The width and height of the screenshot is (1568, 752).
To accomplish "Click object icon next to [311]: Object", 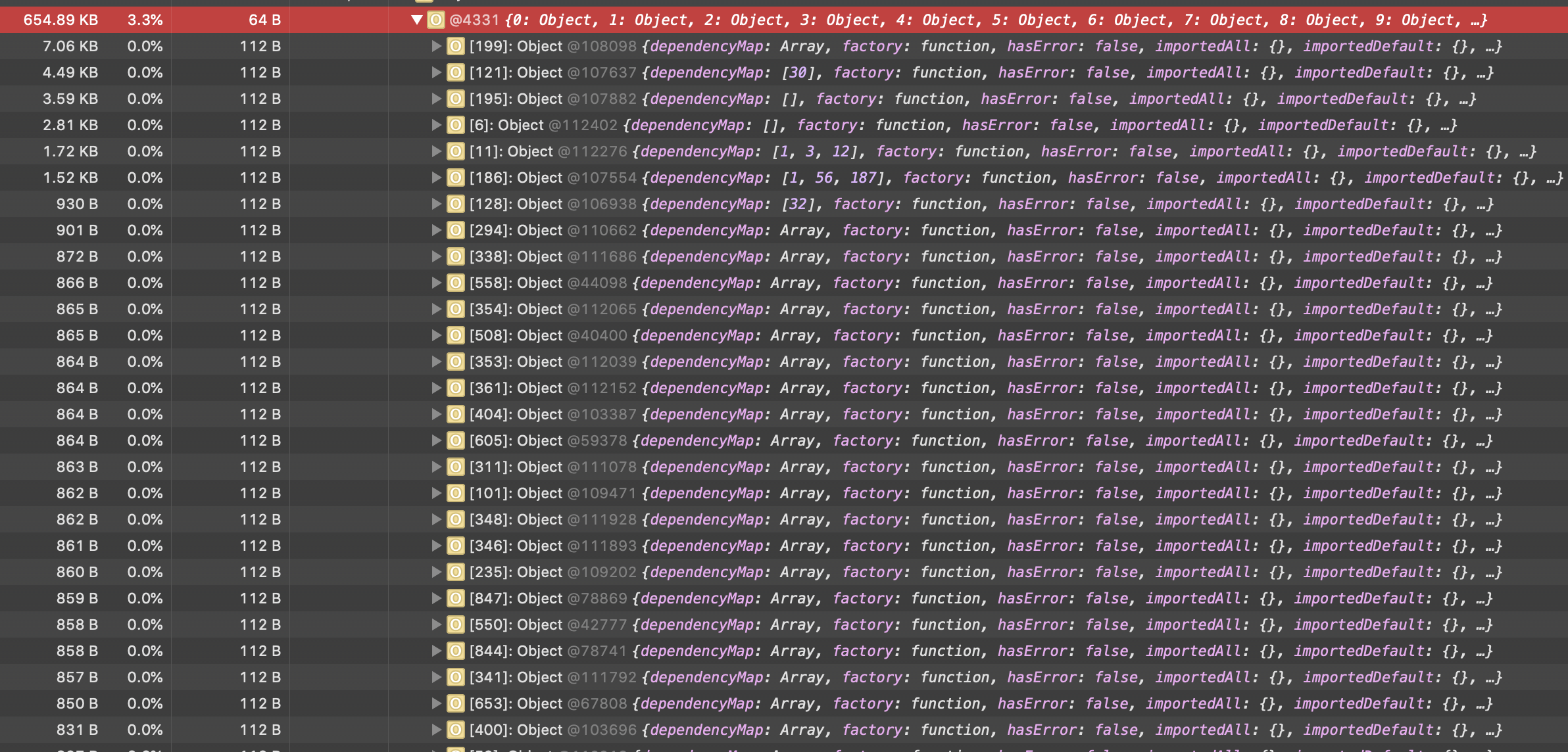I will pos(456,467).
